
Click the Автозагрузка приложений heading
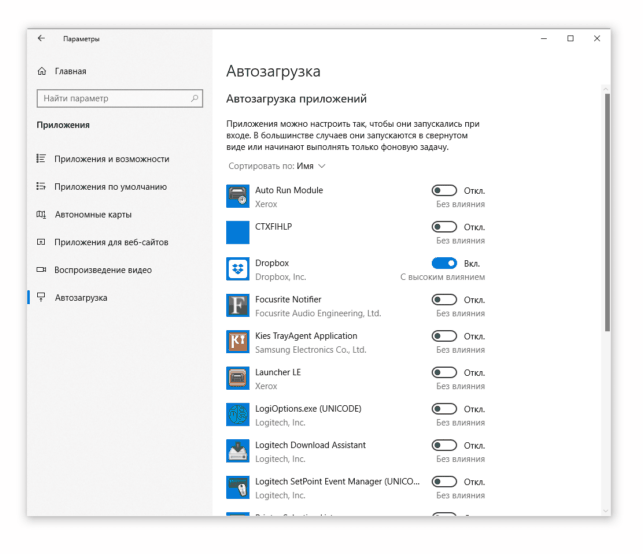point(296,99)
